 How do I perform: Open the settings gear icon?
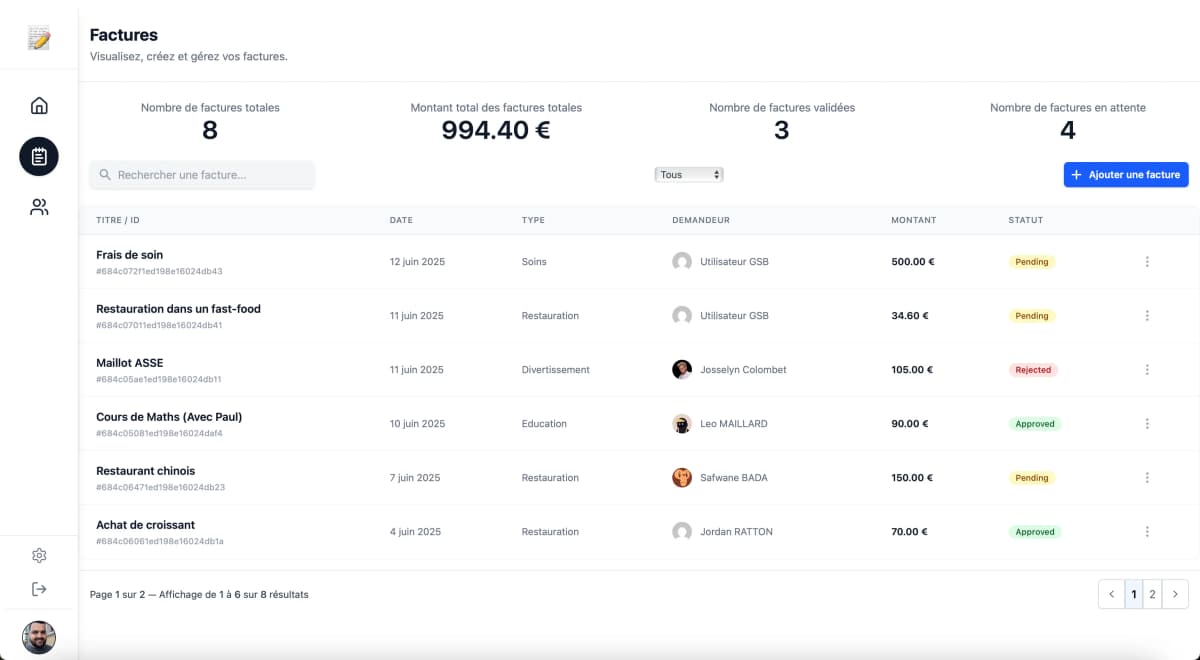(x=39, y=556)
